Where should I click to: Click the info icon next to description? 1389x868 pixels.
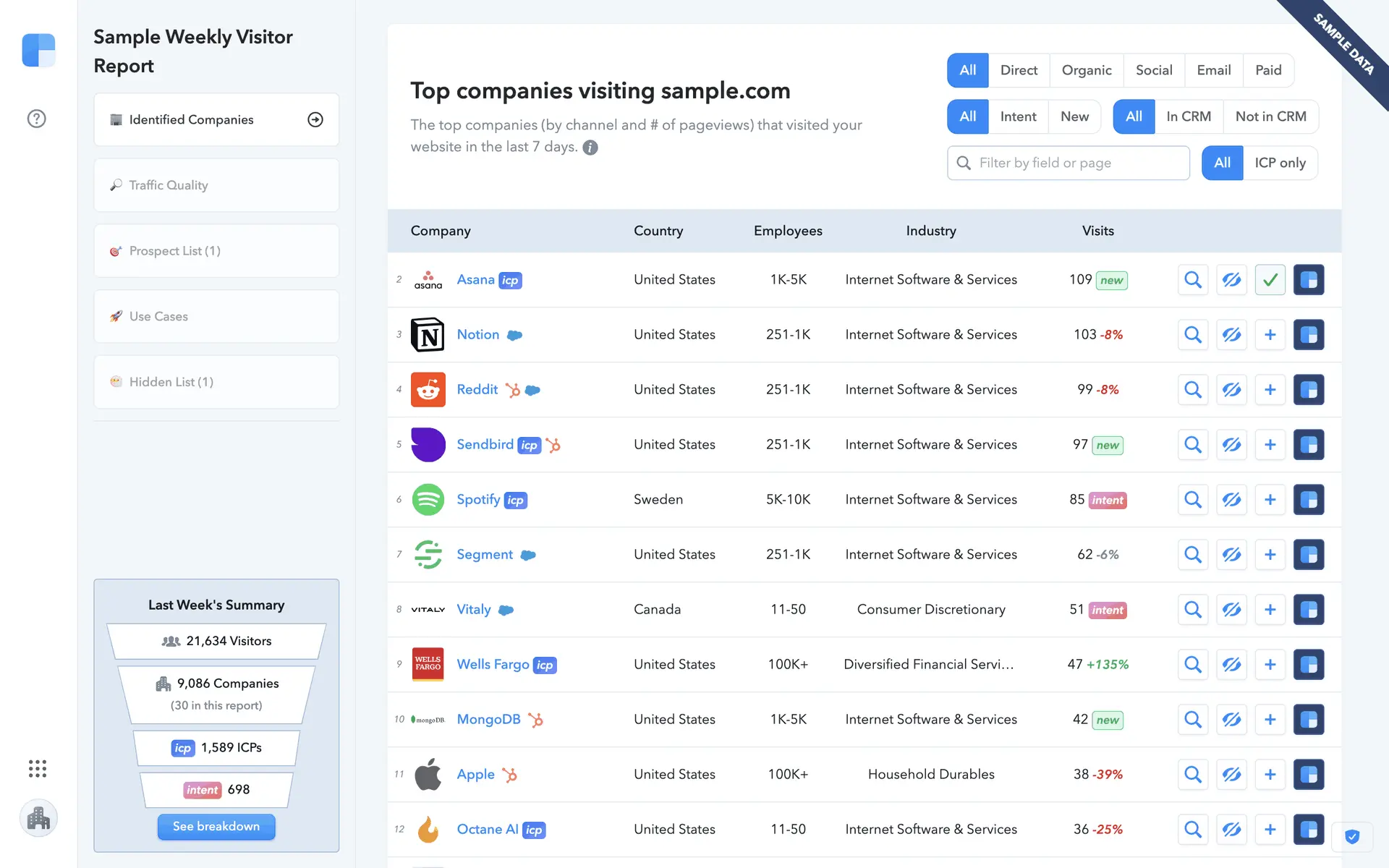[590, 148]
